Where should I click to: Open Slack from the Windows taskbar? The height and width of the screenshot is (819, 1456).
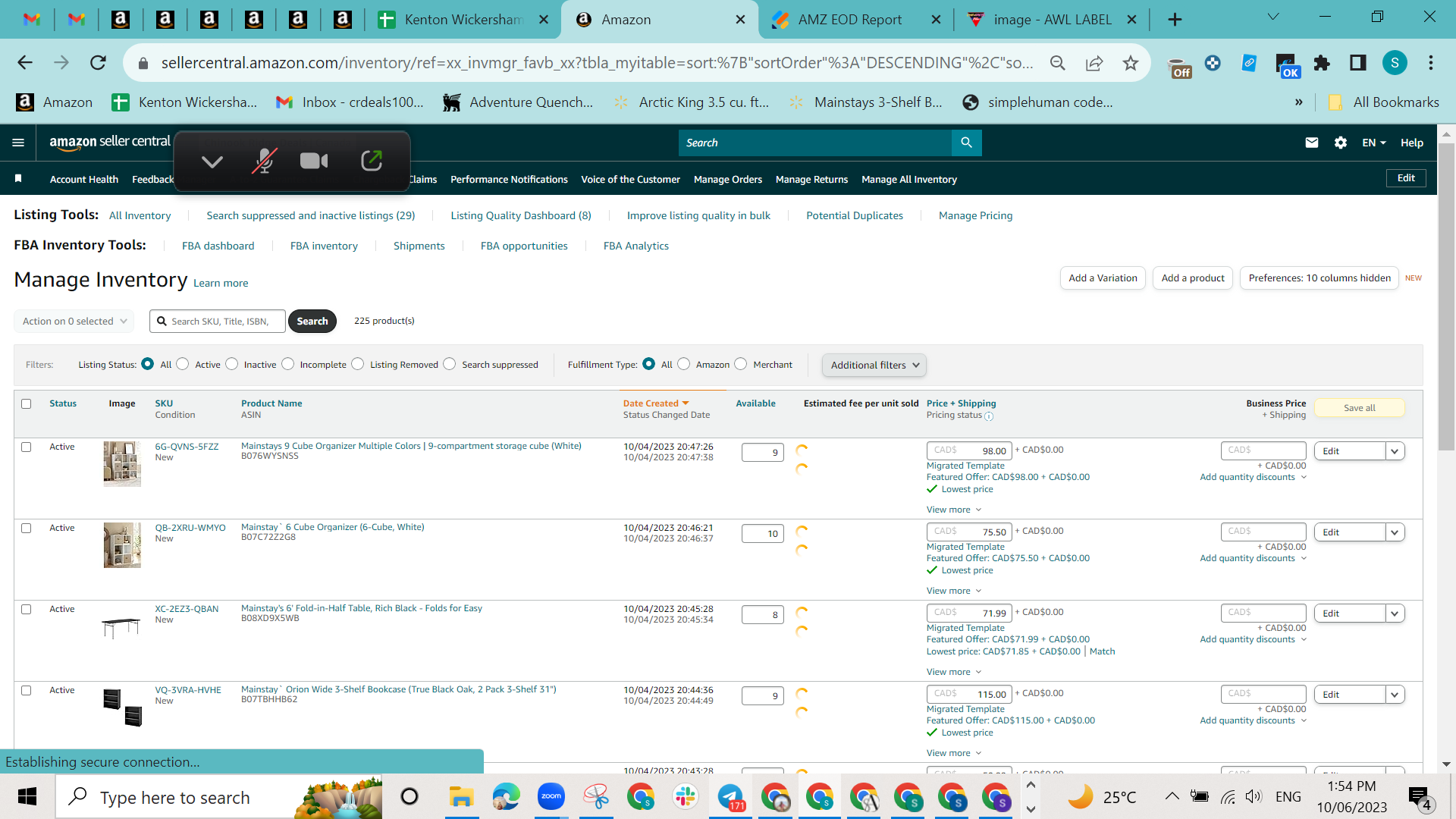(x=686, y=796)
